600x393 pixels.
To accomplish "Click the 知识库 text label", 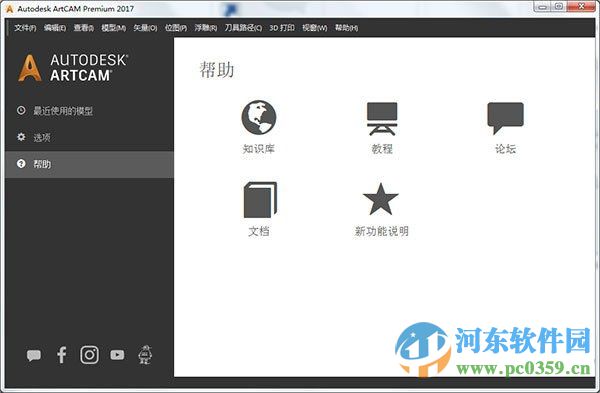I will 259,149.
